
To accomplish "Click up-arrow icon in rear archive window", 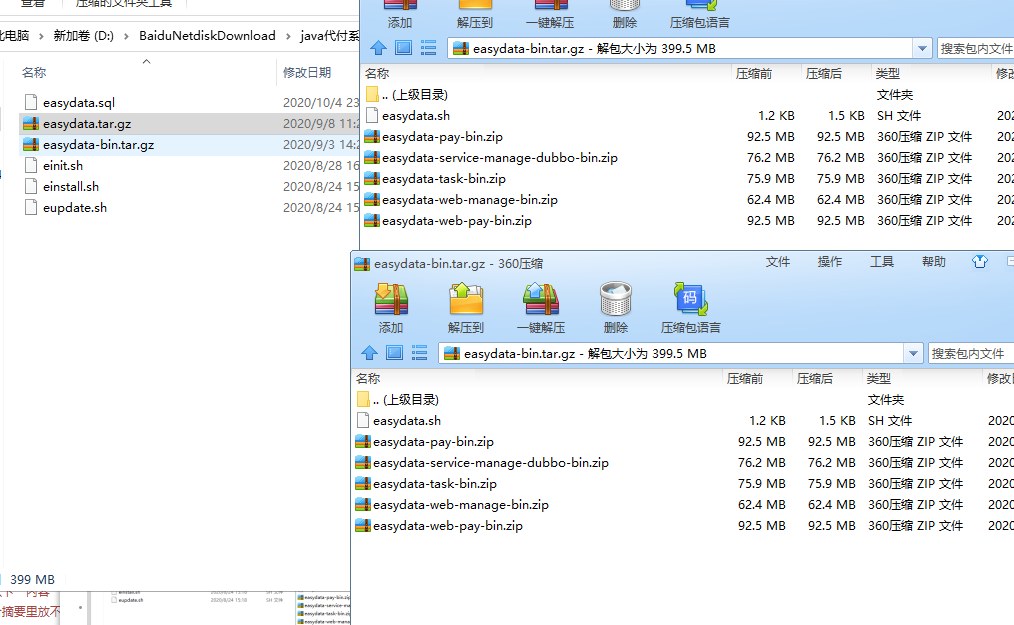I will (x=378, y=47).
